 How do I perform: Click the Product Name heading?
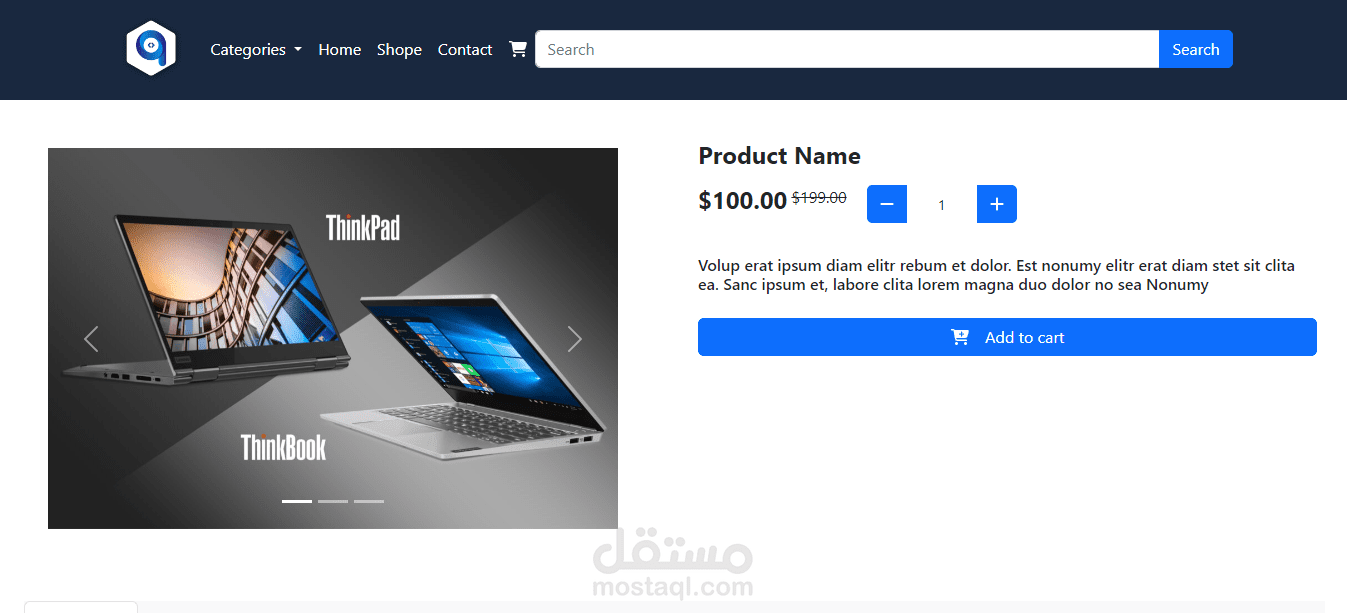point(779,156)
